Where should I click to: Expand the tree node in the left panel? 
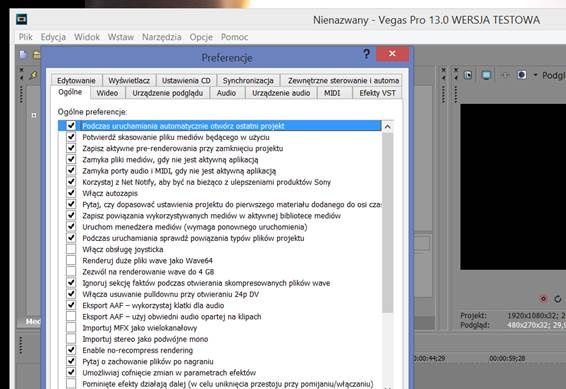tap(34, 115)
